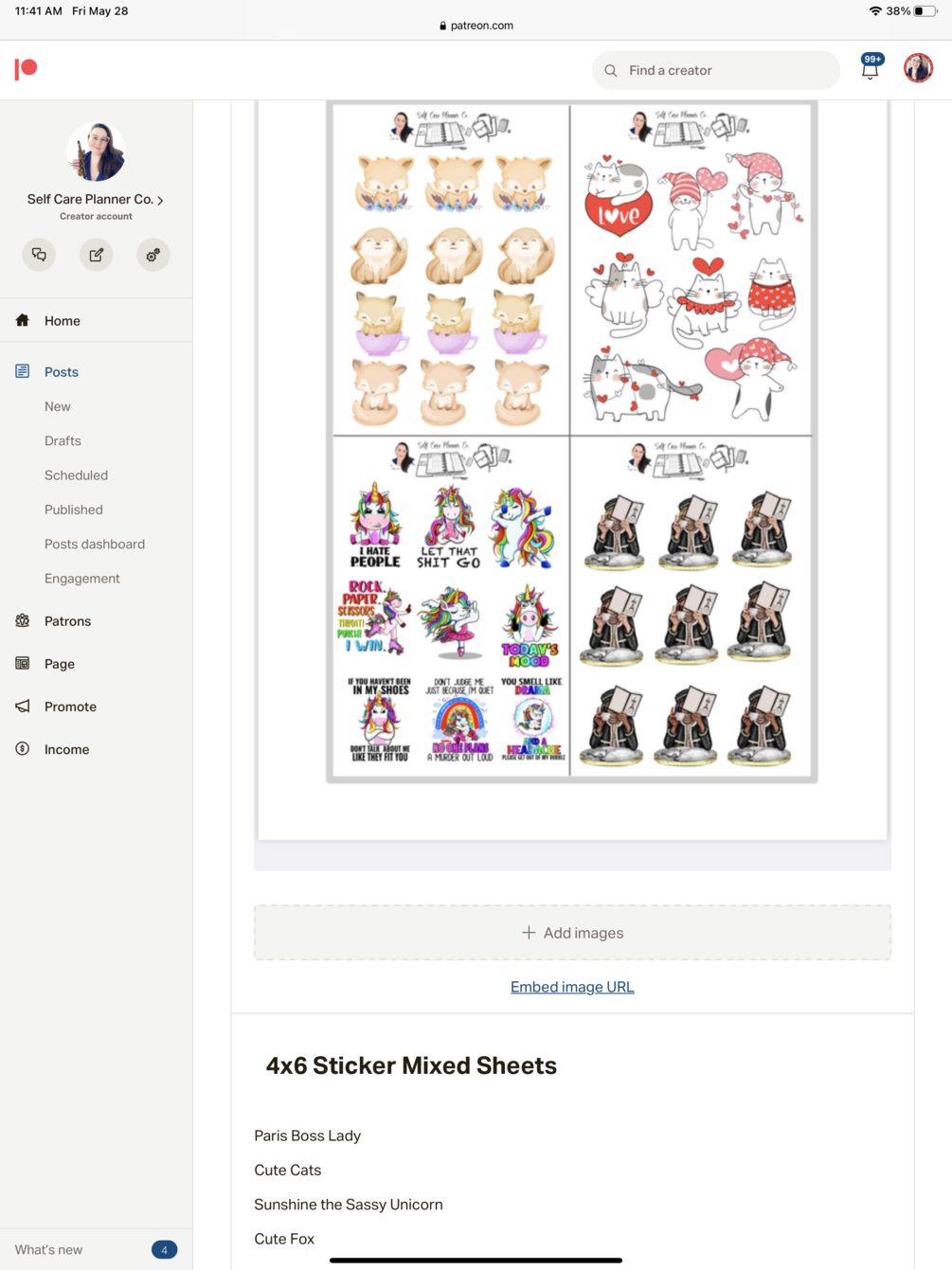Open the Drafts posts section
The height and width of the screenshot is (1270, 952).
tap(63, 441)
